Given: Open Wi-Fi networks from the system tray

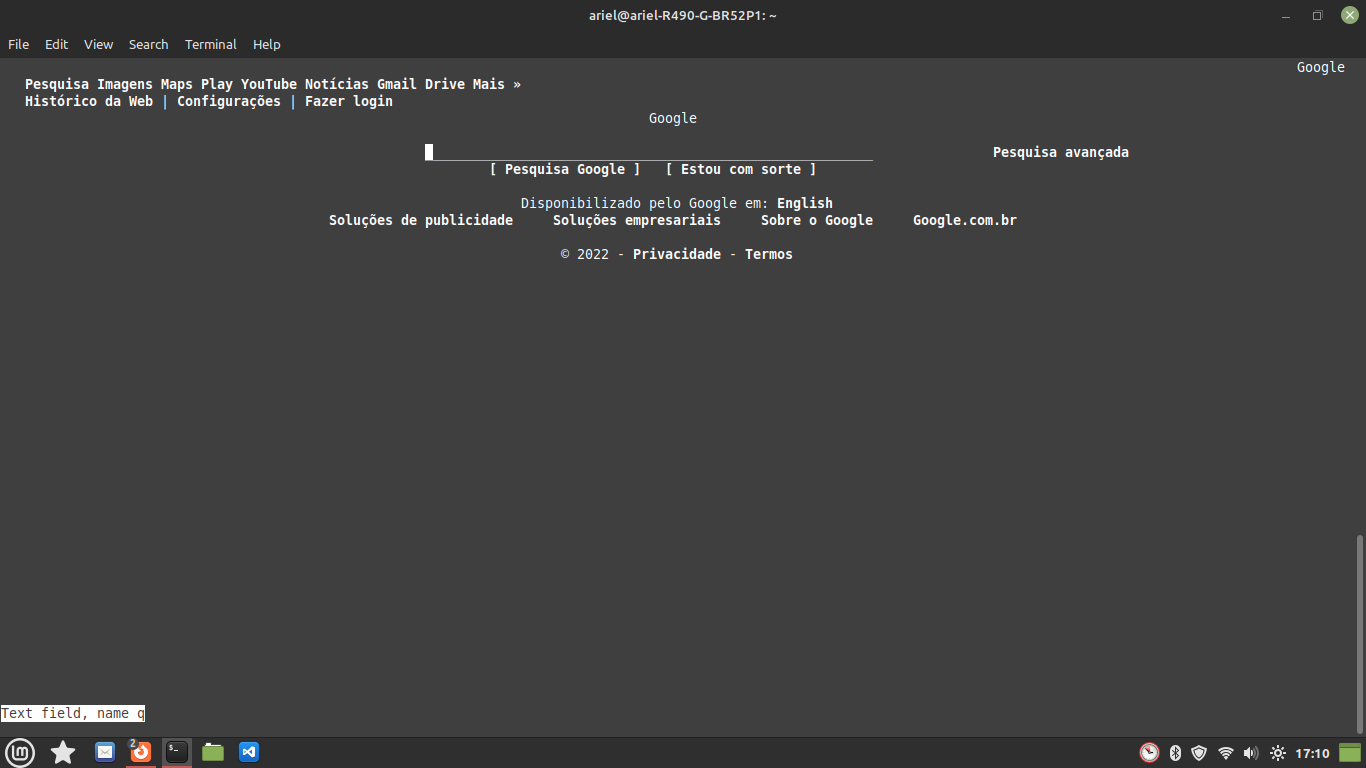Looking at the screenshot, I should 1226,752.
